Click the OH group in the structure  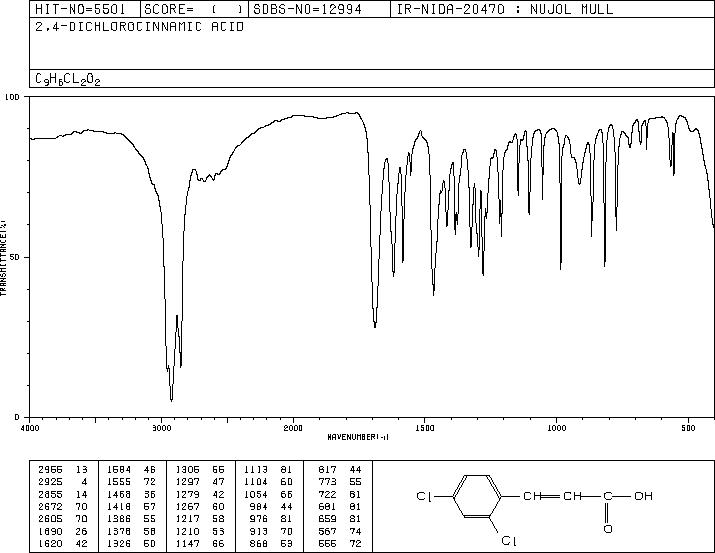pos(643,496)
